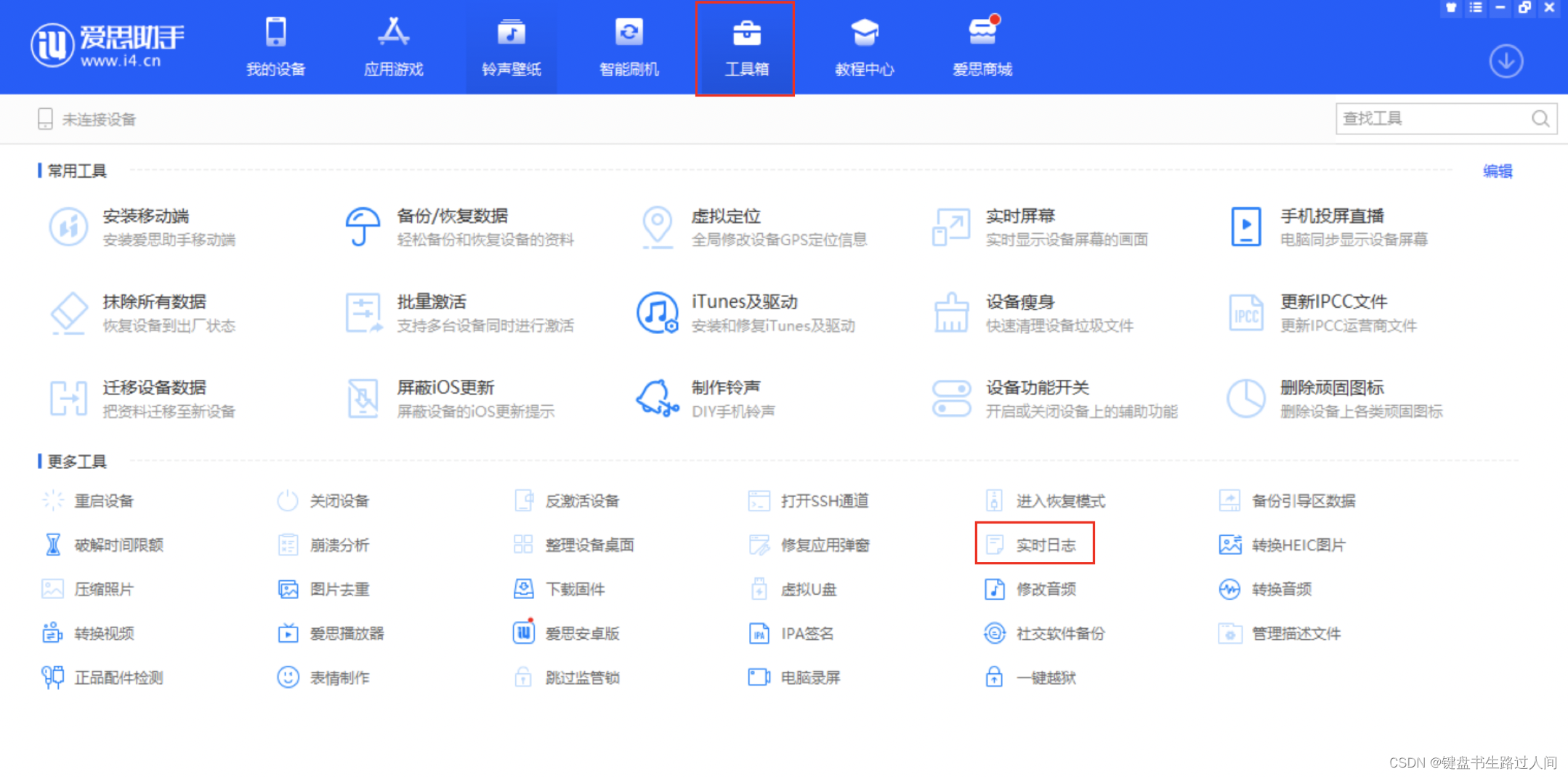Open 反激活设备 tool
The height and width of the screenshot is (777, 1568).
[x=567, y=501]
